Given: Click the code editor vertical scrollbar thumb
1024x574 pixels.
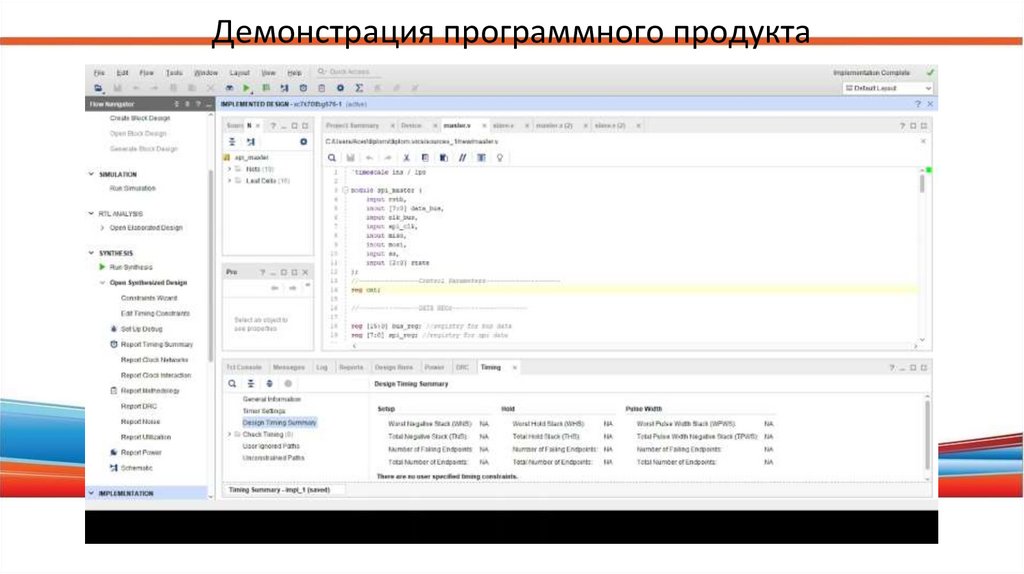Looking at the screenshot, I should [x=922, y=183].
